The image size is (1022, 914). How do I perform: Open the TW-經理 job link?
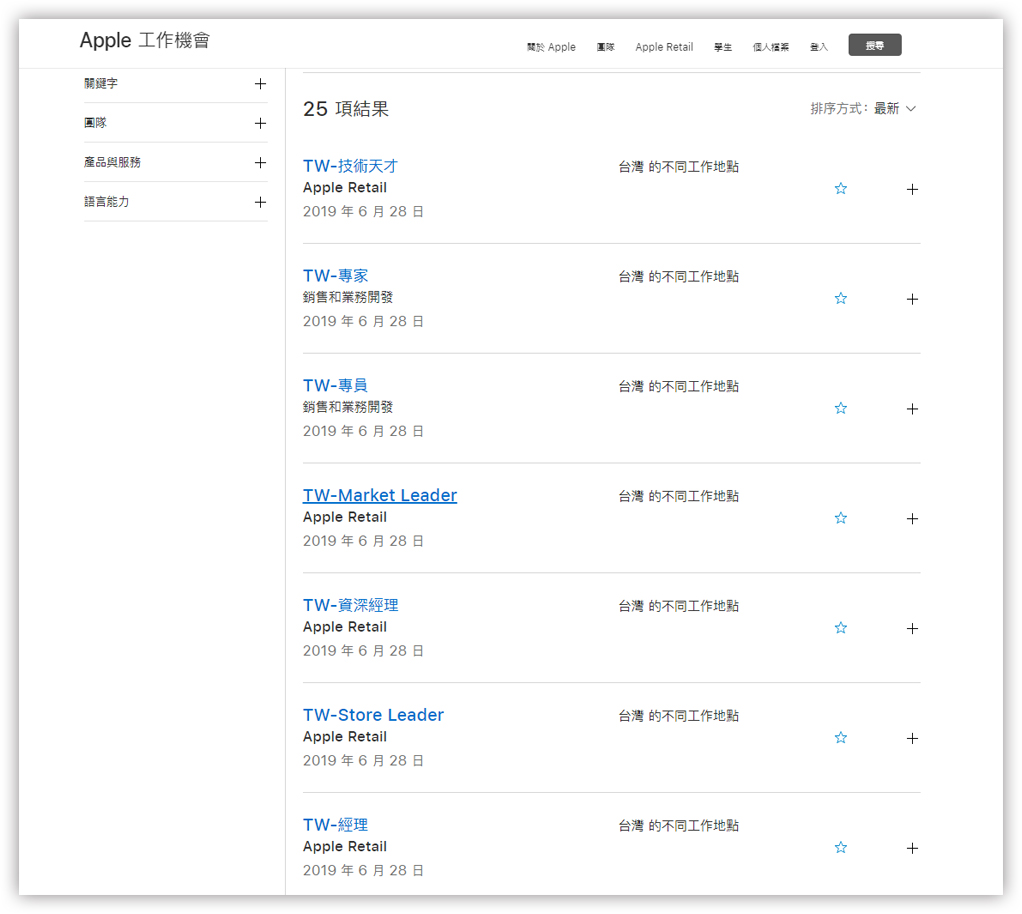coord(336,825)
